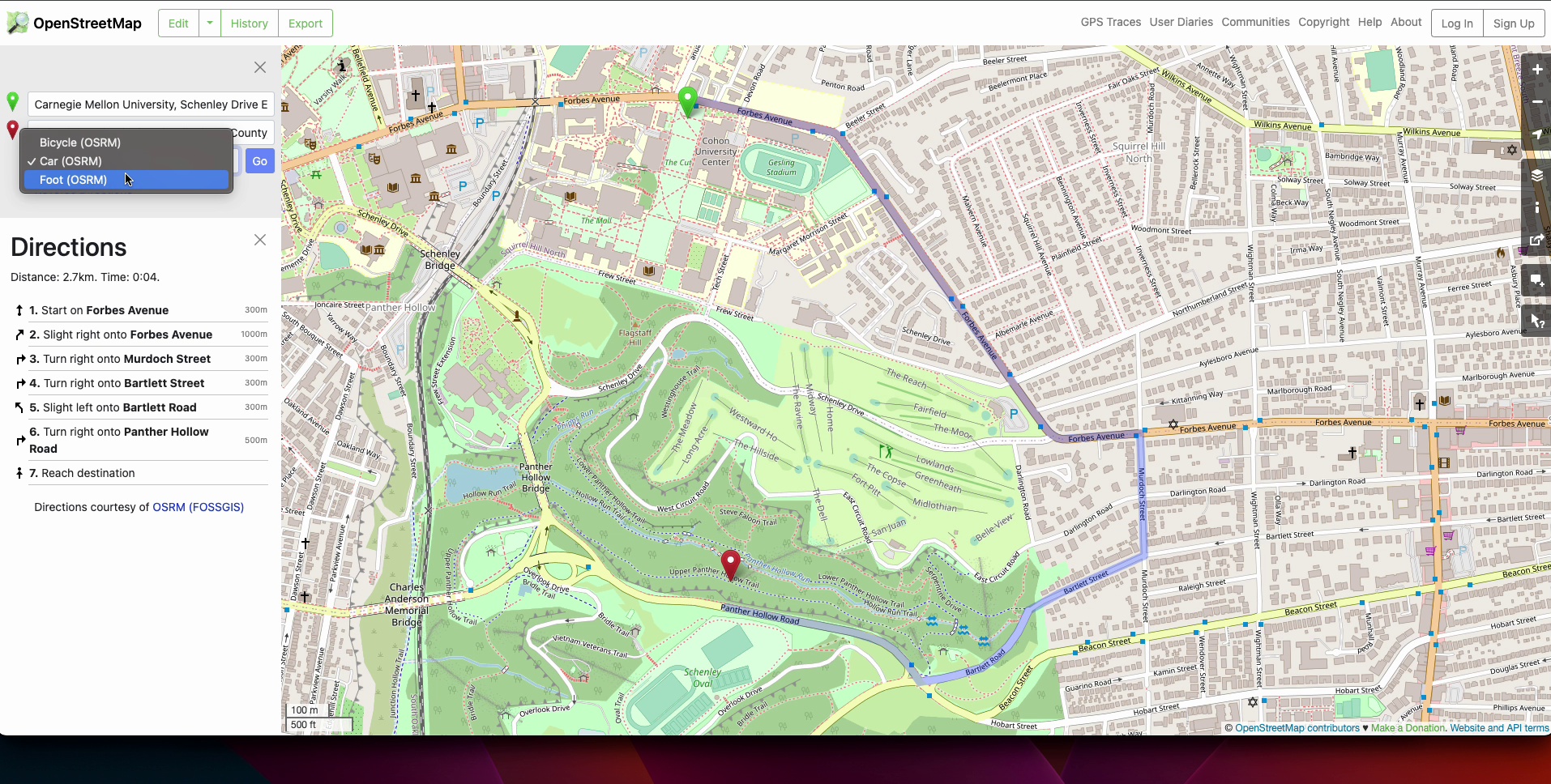Viewport: 1551px width, 784px height.
Task: Choose Bicycle (OSRM) from routing list
Action: [80, 143]
